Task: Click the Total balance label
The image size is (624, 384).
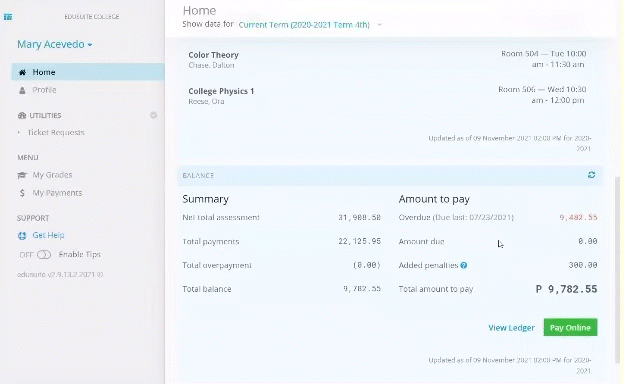Action: (207, 289)
